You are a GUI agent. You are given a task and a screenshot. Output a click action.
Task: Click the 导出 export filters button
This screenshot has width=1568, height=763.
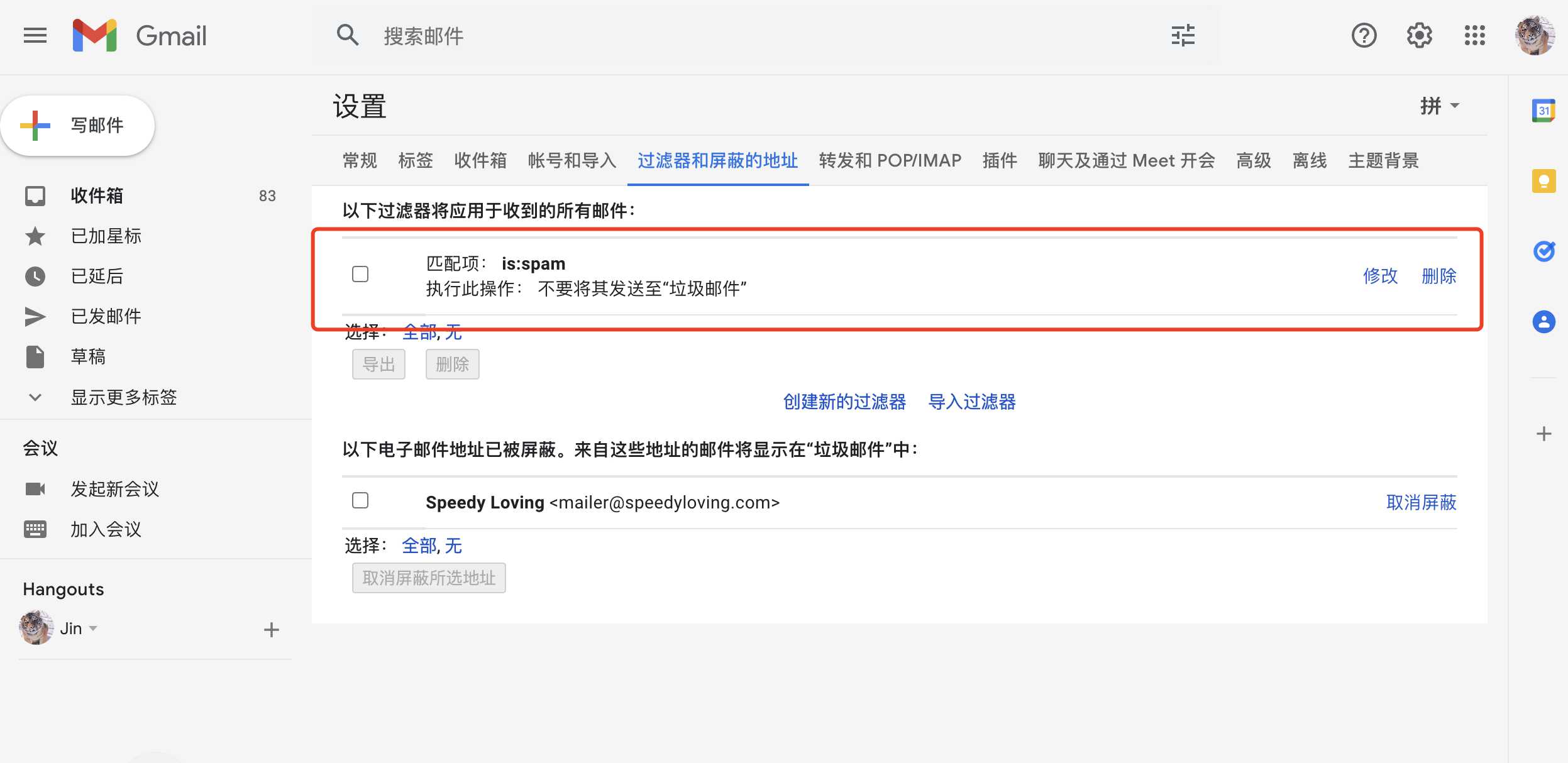click(378, 364)
